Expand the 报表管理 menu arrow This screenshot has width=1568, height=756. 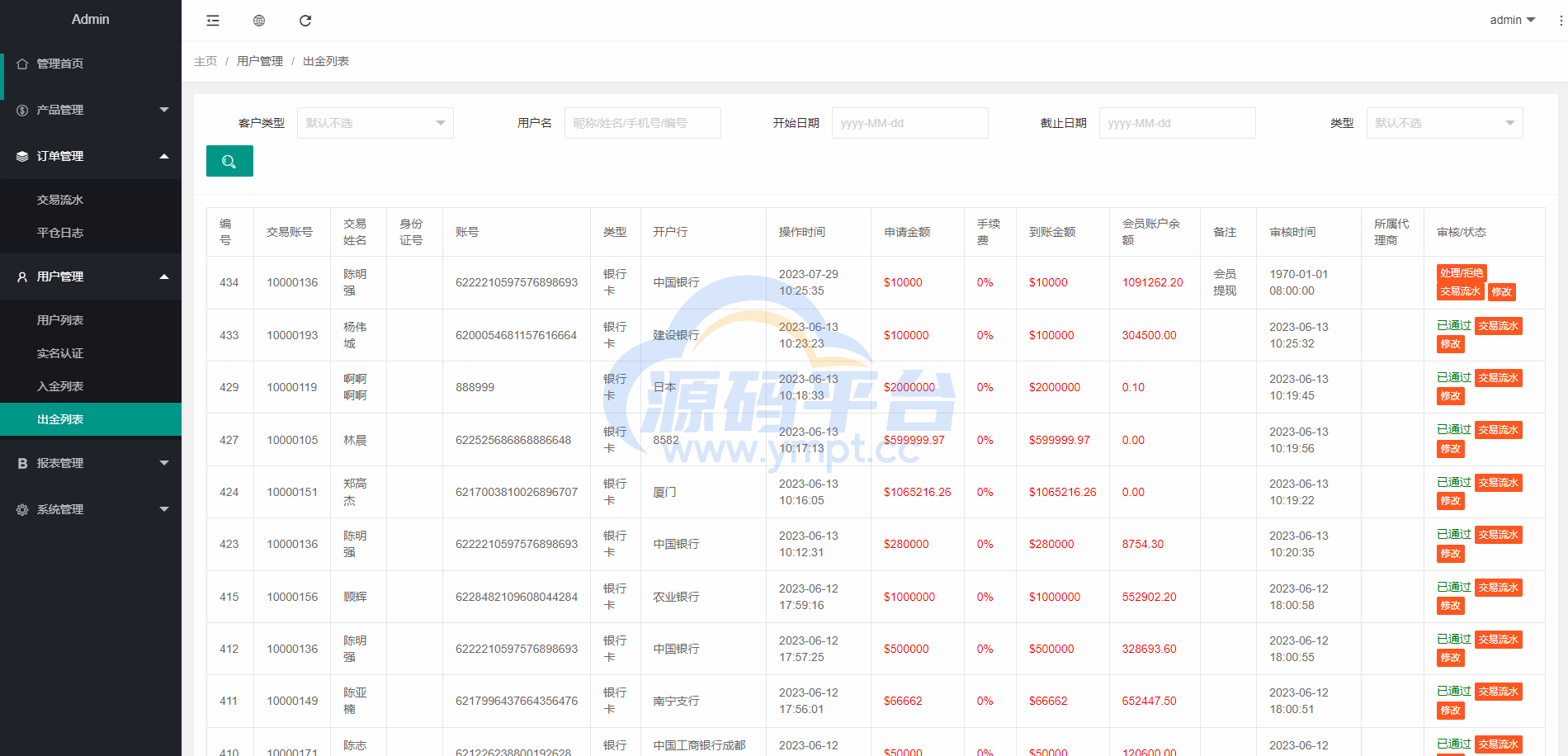164,463
